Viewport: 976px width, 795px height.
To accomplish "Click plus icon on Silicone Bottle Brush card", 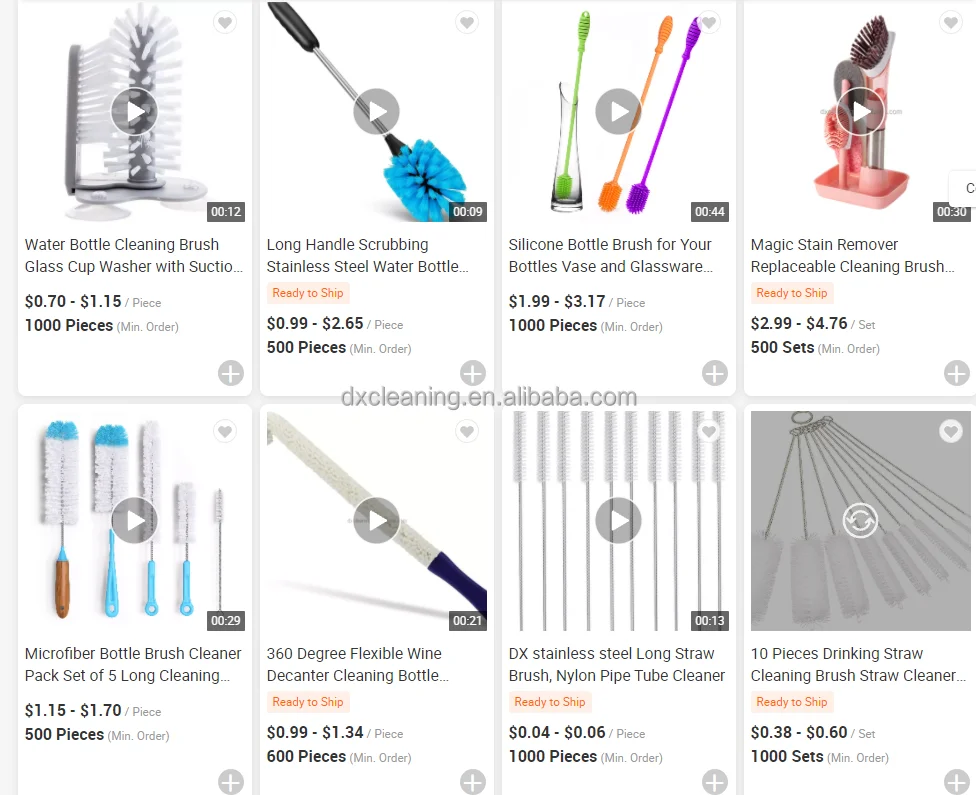I will pyautogui.click(x=715, y=374).
